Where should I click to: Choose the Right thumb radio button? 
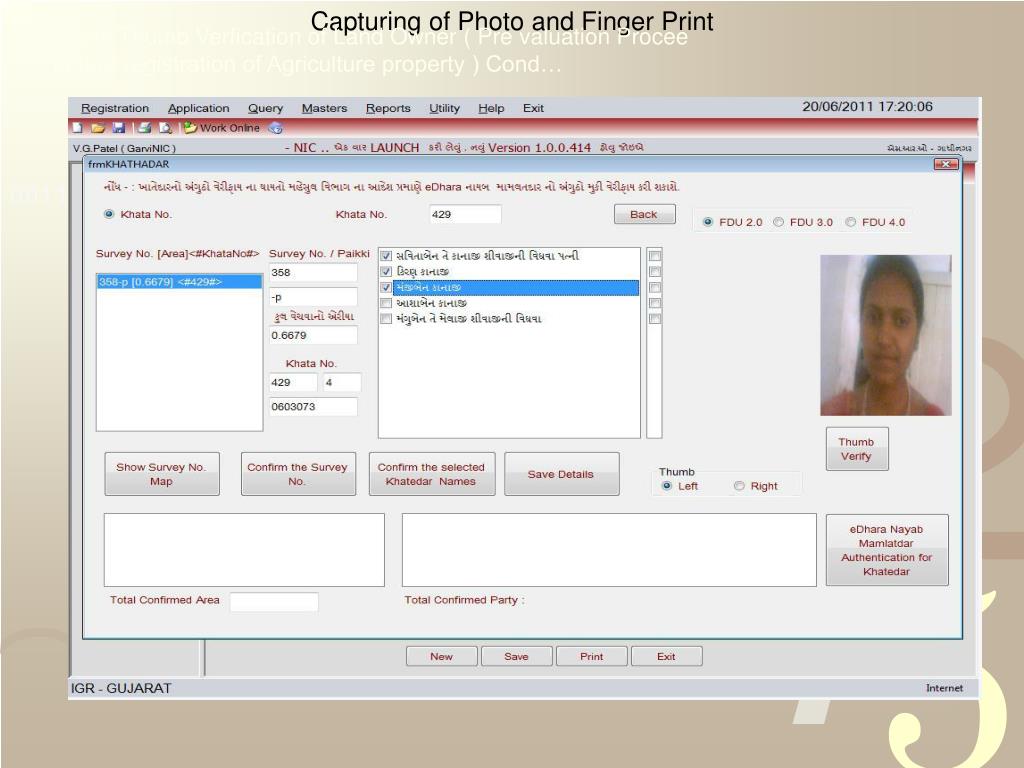pos(739,486)
